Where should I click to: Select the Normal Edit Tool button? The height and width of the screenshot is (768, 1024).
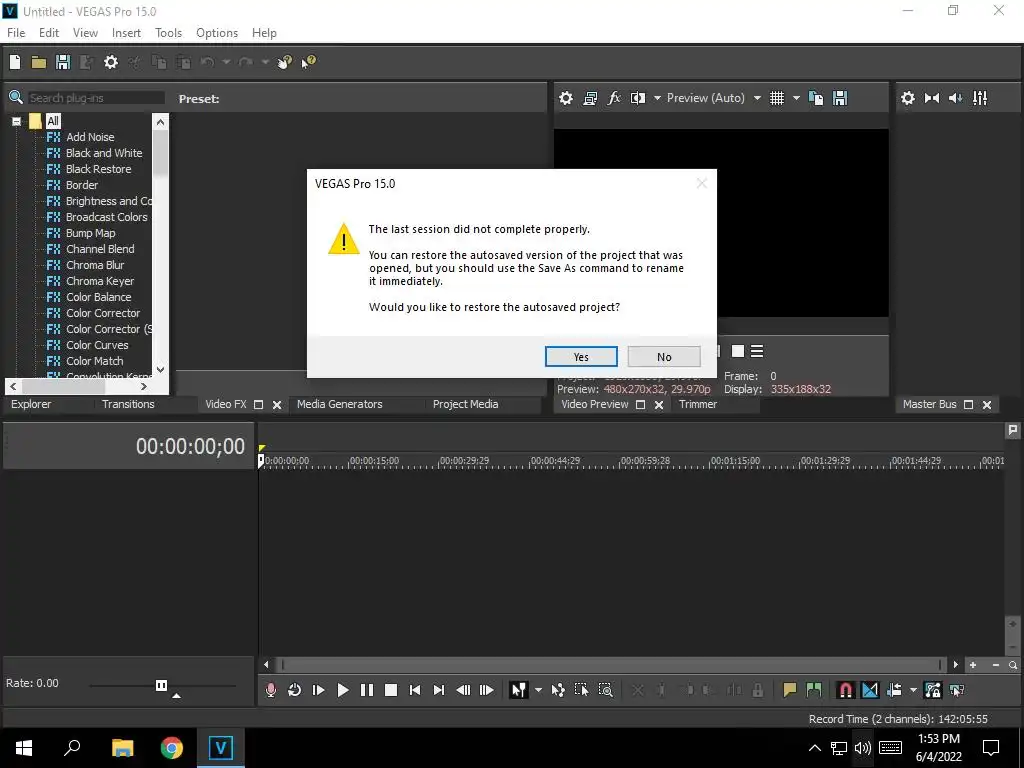[x=519, y=690]
